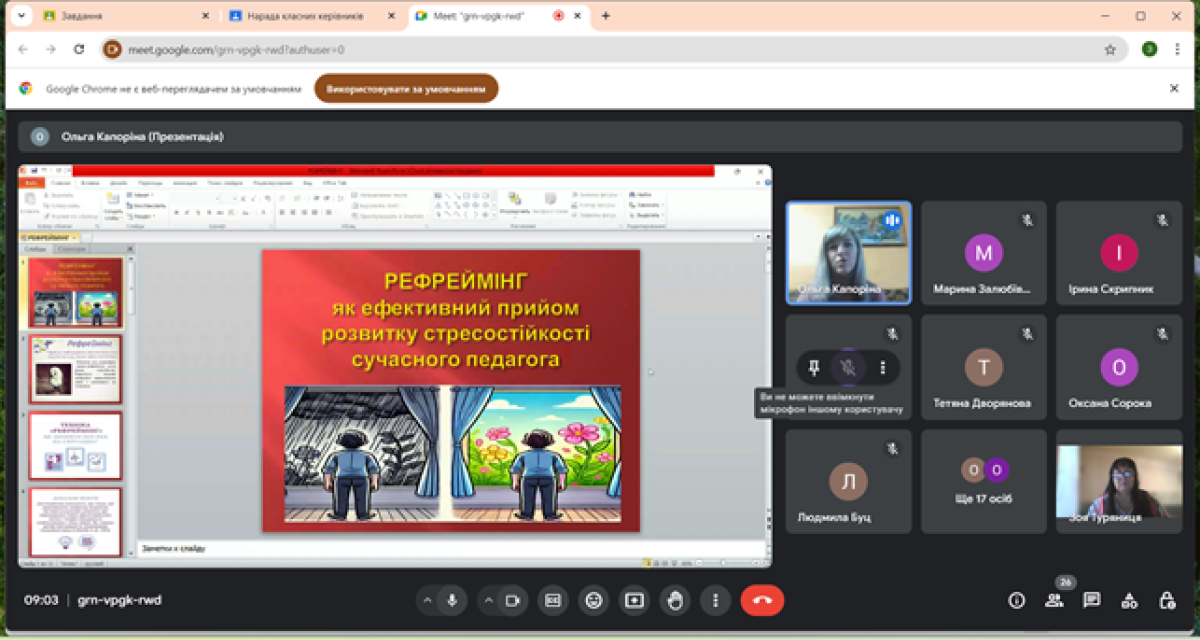Toggle your camera on or off
Viewport: 1200px width, 640px height.
(x=513, y=600)
